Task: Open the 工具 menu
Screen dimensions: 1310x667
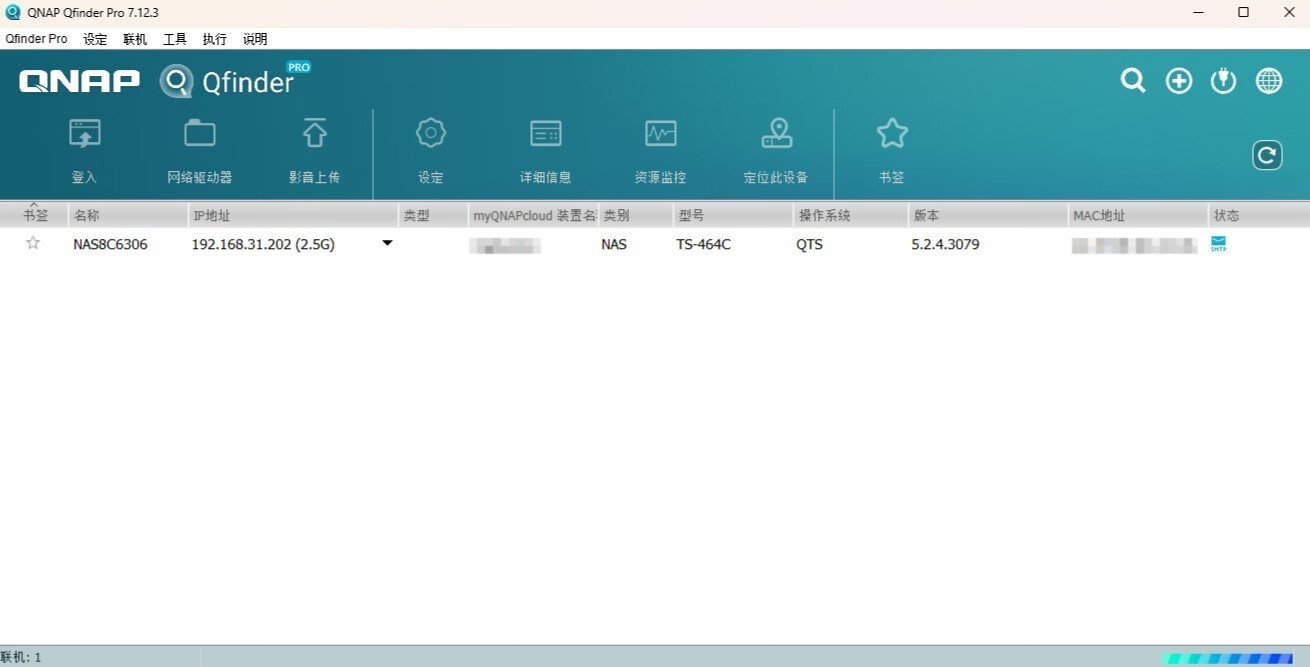Action: pyautogui.click(x=175, y=39)
